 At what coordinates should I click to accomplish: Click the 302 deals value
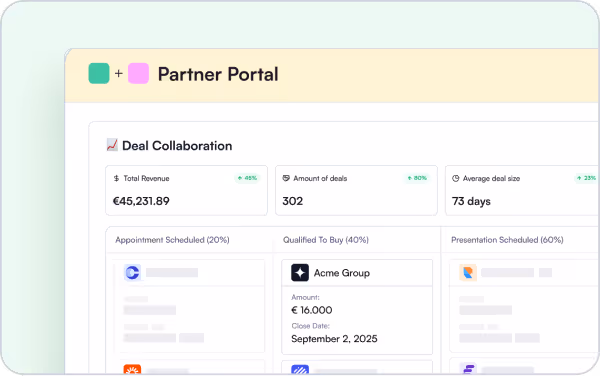point(293,201)
